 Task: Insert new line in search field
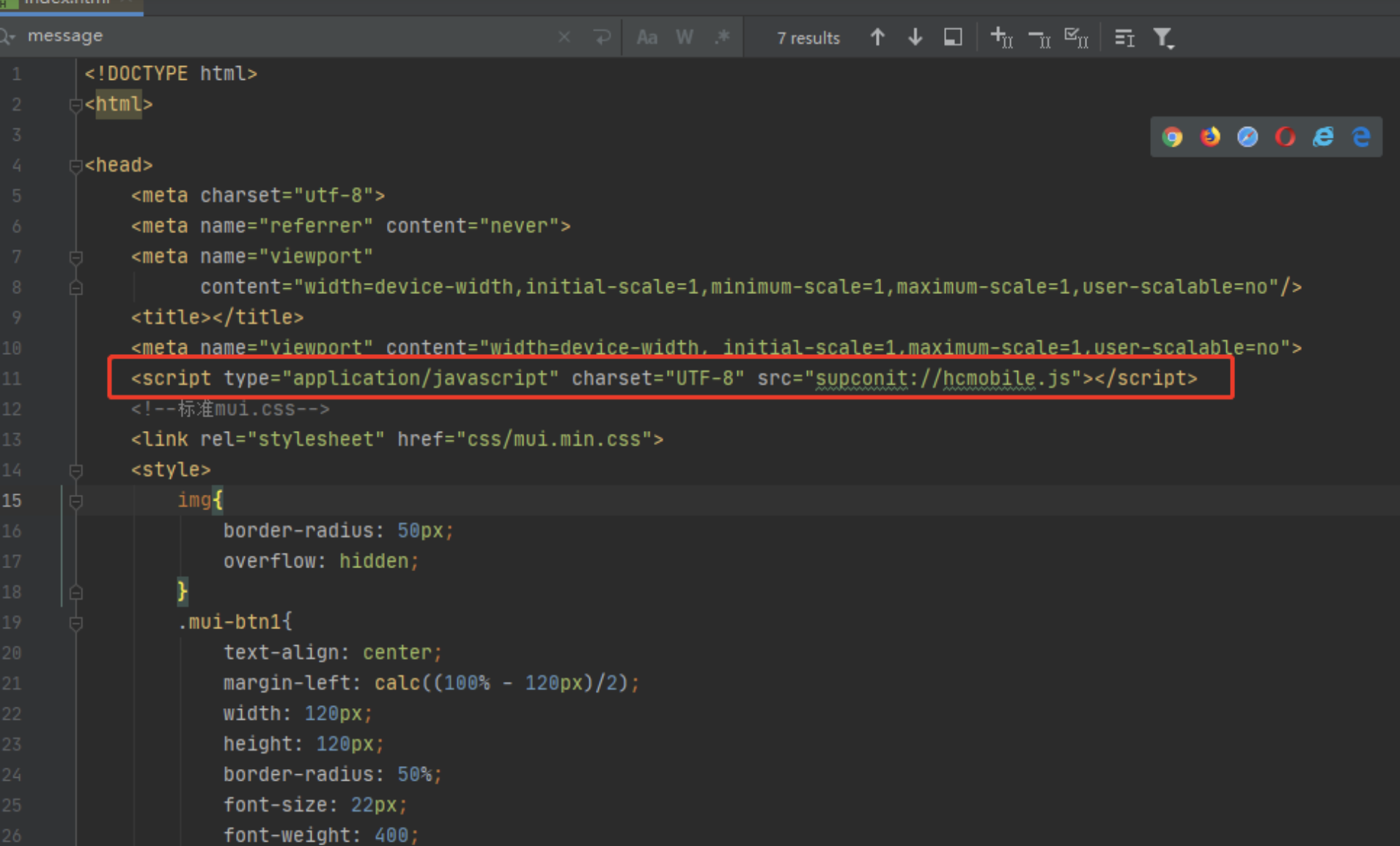602,37
